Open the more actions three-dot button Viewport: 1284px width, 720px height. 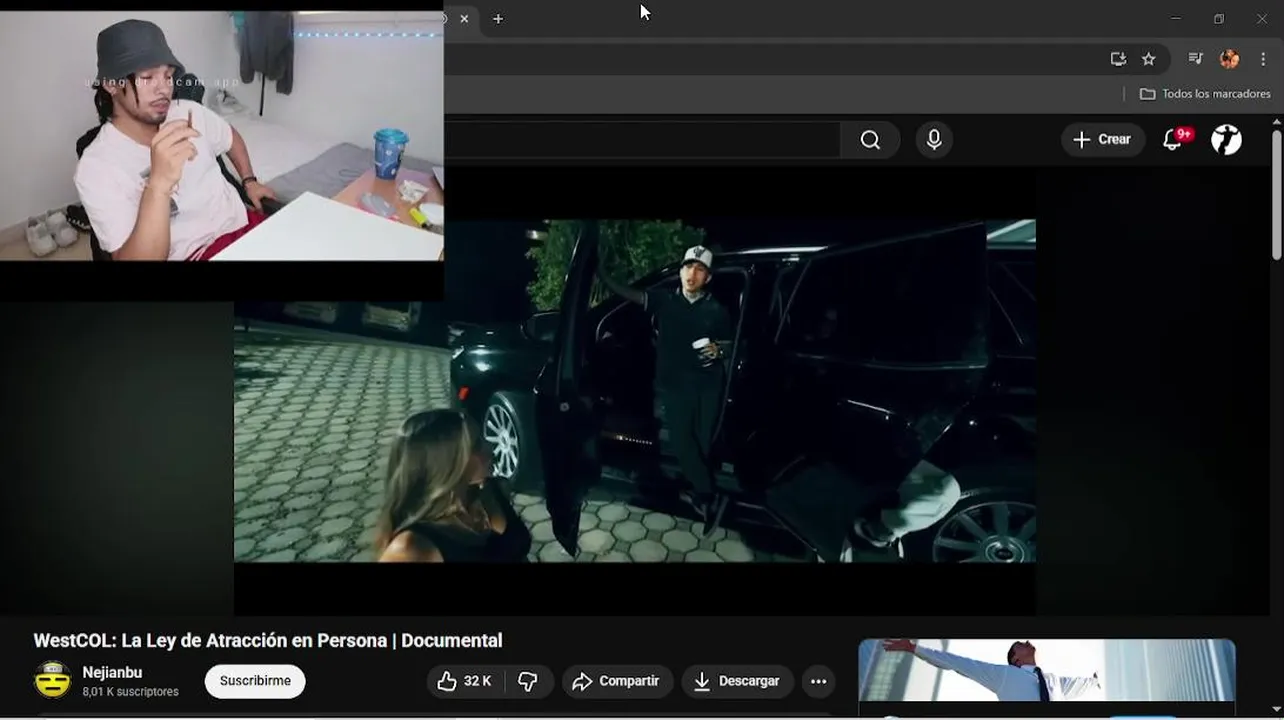click(818, 681)
